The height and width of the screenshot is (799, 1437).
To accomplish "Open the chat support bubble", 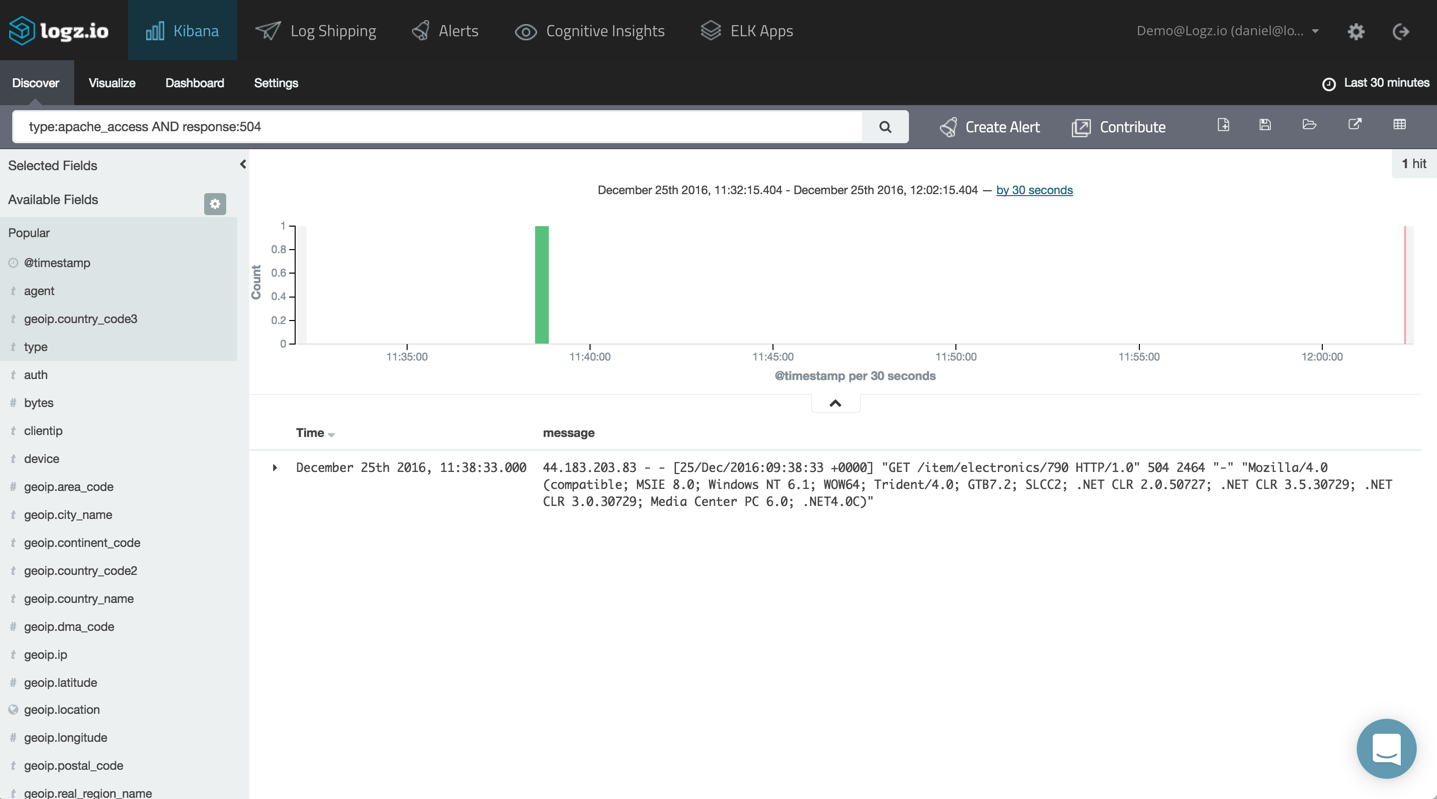I will pyautogui.click(x=1386, y=748).
